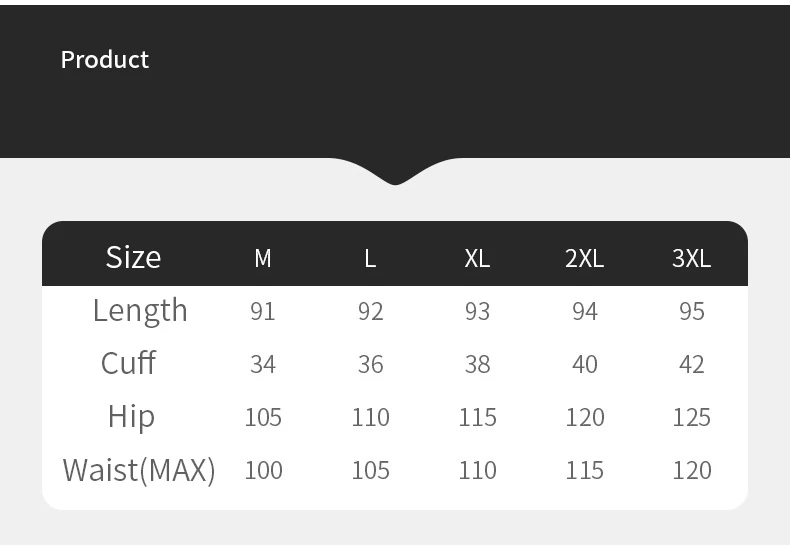Click the Product heading text
Image resolution: width=790 pixels, height=547 pixels.
(105, 60)
